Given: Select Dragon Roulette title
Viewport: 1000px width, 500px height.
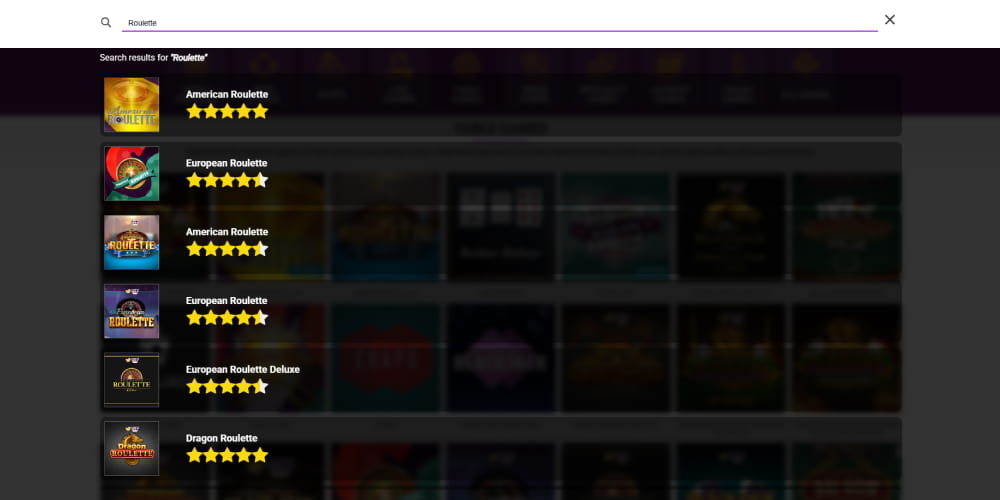Looking at the screenshot, I should (x=221, y=439).
